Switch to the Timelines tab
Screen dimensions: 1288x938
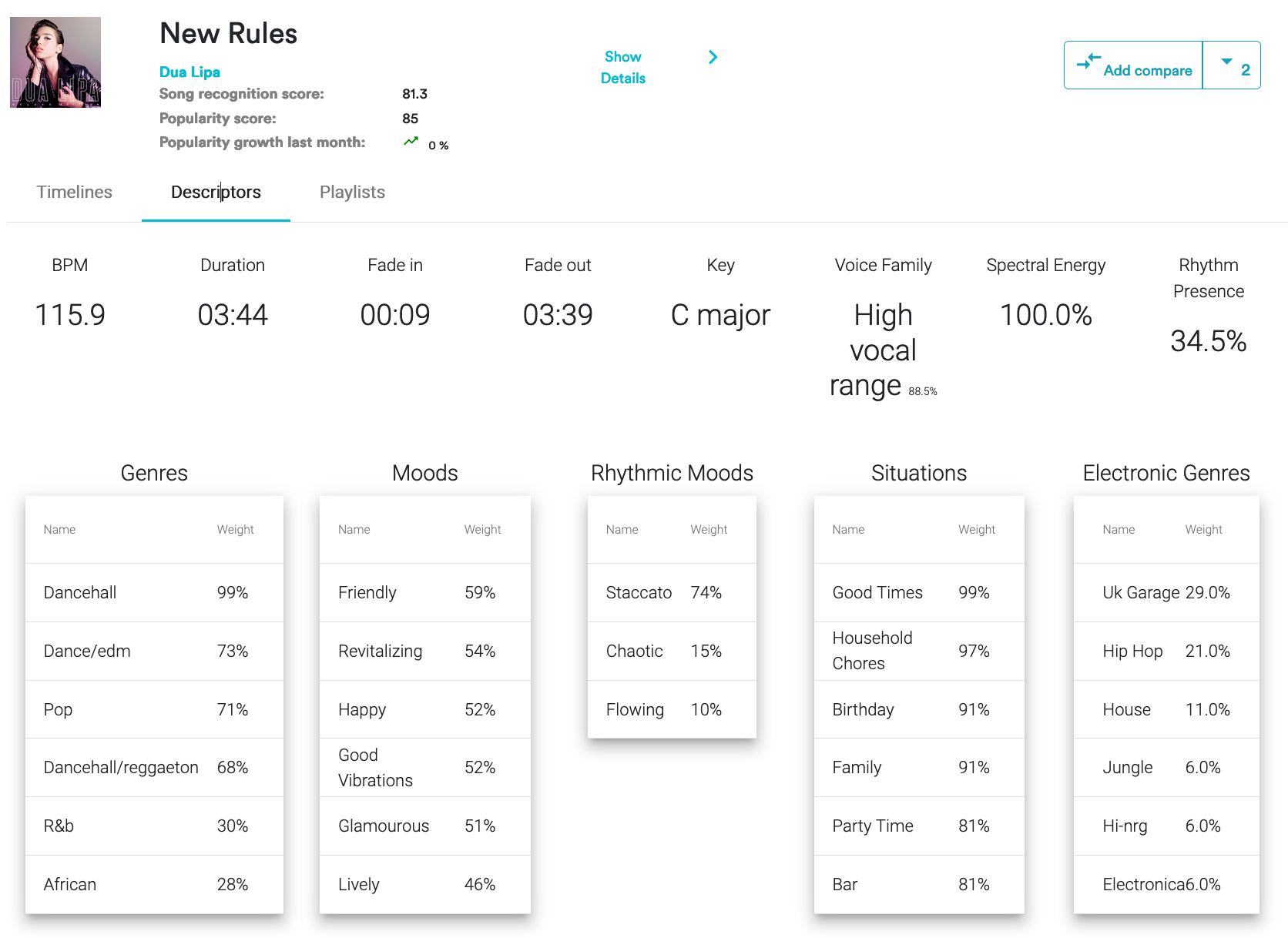[75, 193]
